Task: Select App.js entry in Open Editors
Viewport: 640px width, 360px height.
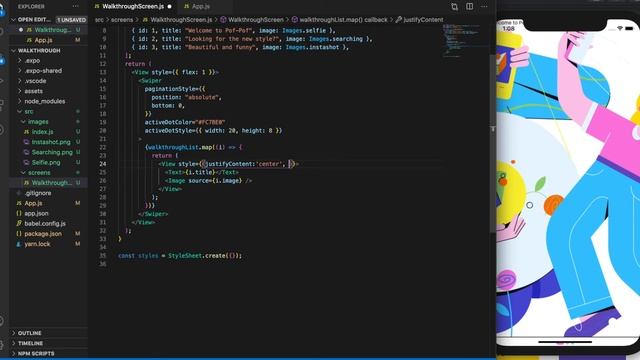Action: tap(43, 40)
